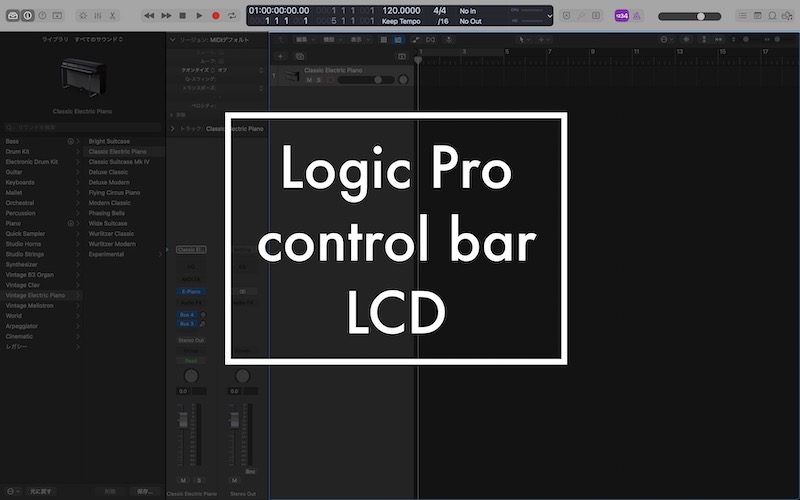This screenshot has width=800, height=500.
Task: Open the Note Pads button
Action: click(758, 16)
